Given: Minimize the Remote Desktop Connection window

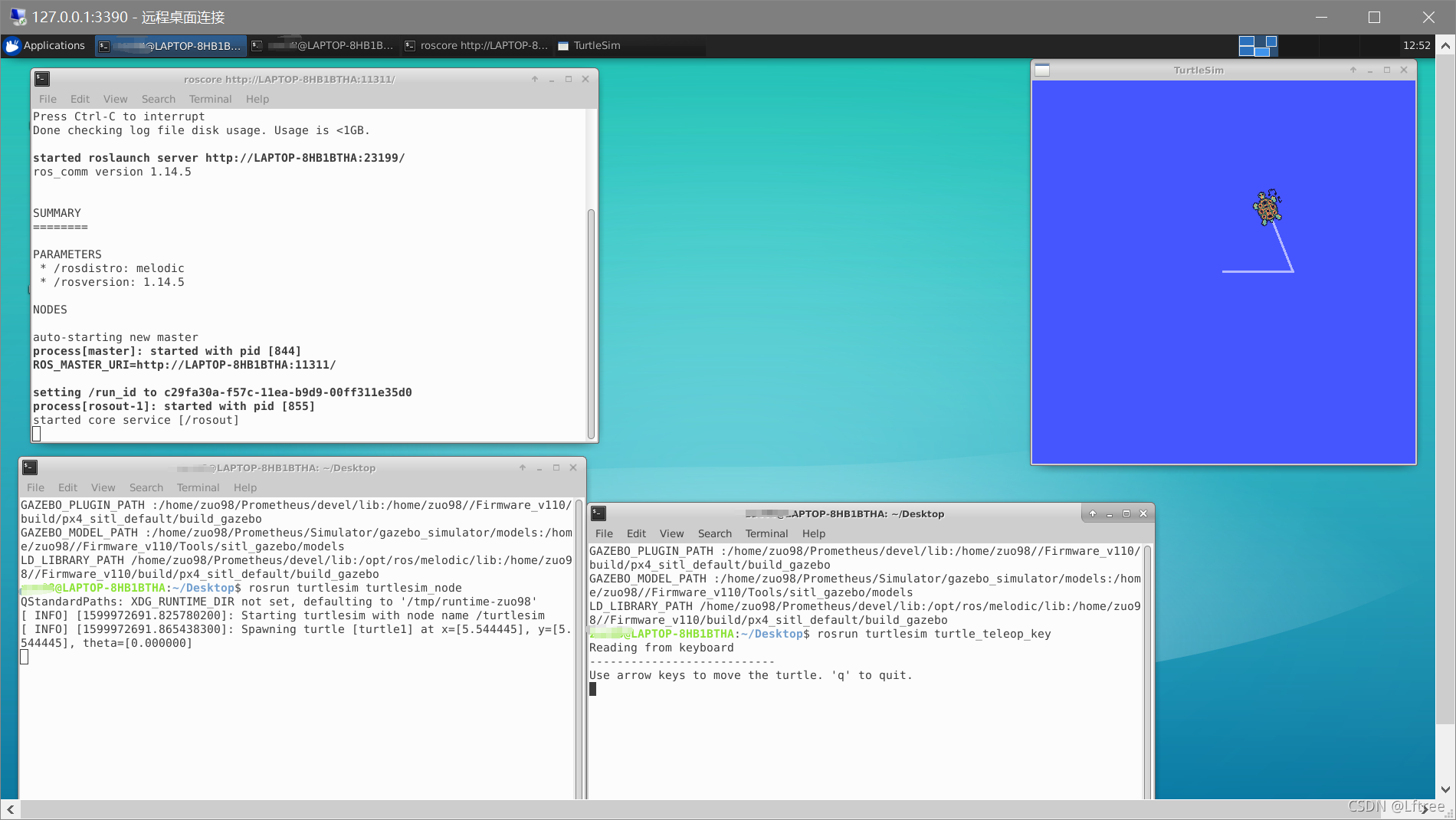Looking at the screenshot, I should click(x=1322, y=17).
